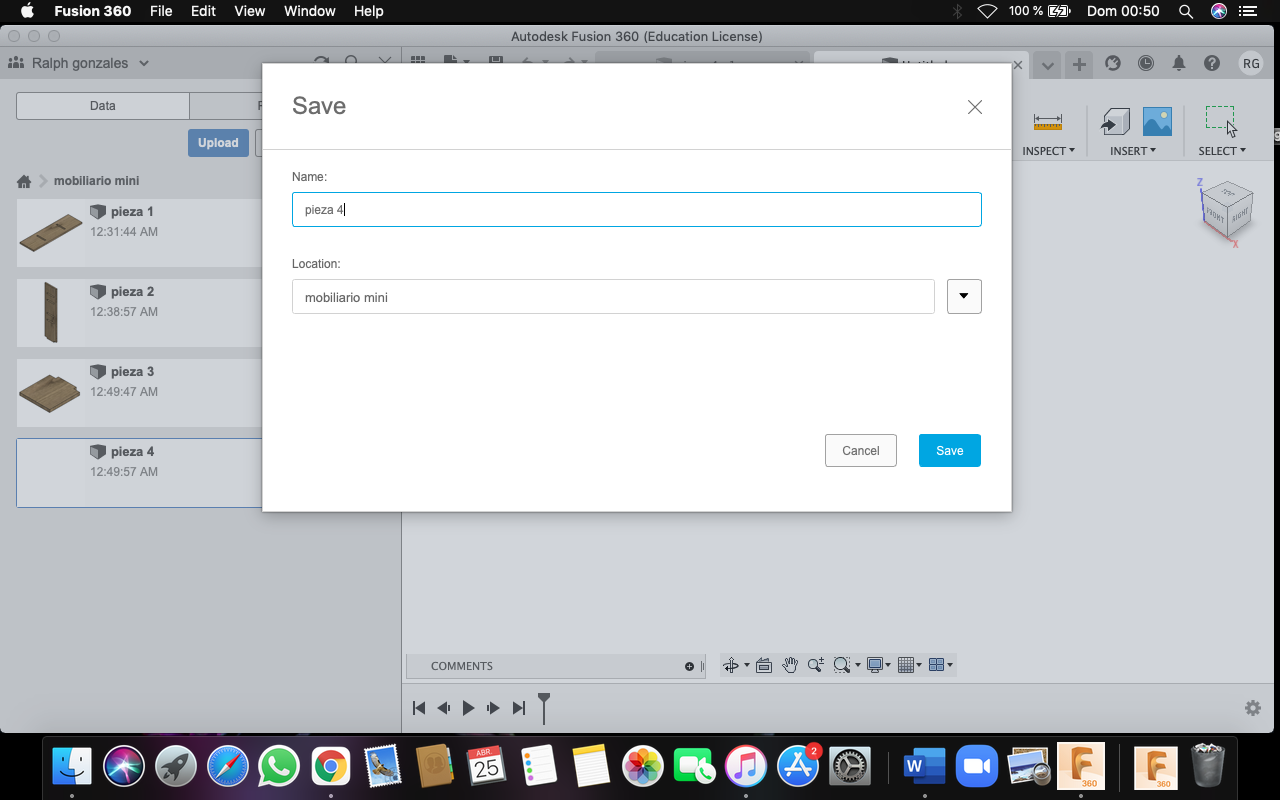The width and height of the screenshot is (1280, 800).
Task: Open Zoom from the Dock
Action: pyautogui.click(x=977, y=767)
